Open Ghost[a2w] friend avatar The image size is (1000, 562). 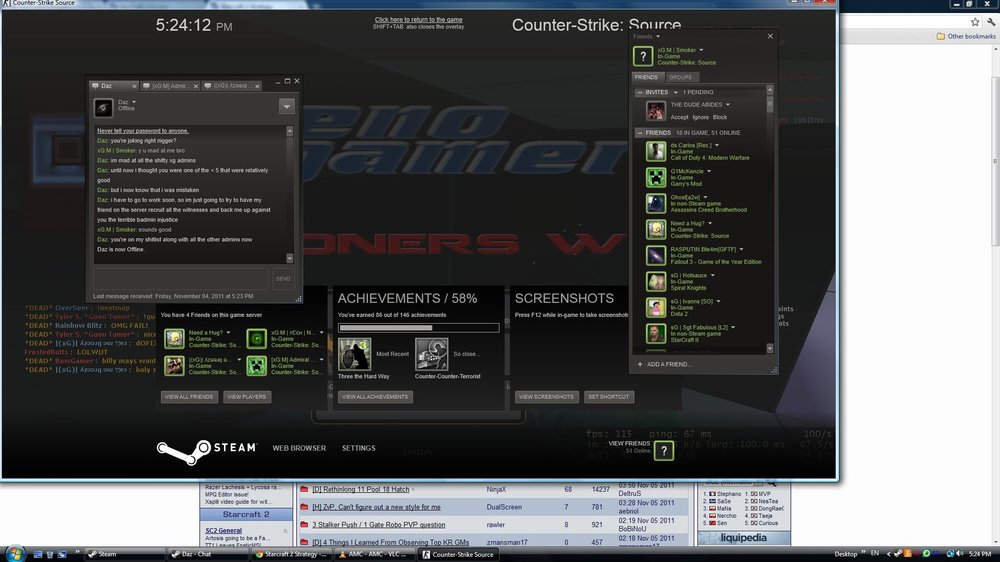click(656, 203)
